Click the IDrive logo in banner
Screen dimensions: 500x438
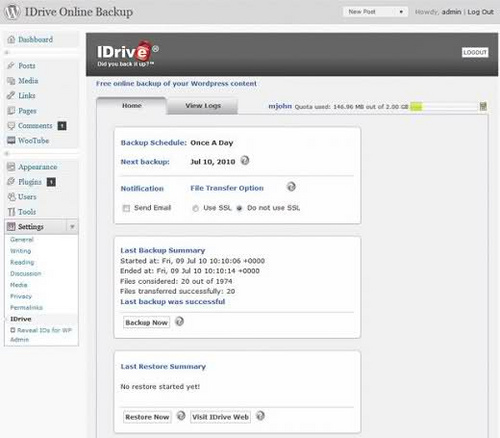(x=128, y=53)
